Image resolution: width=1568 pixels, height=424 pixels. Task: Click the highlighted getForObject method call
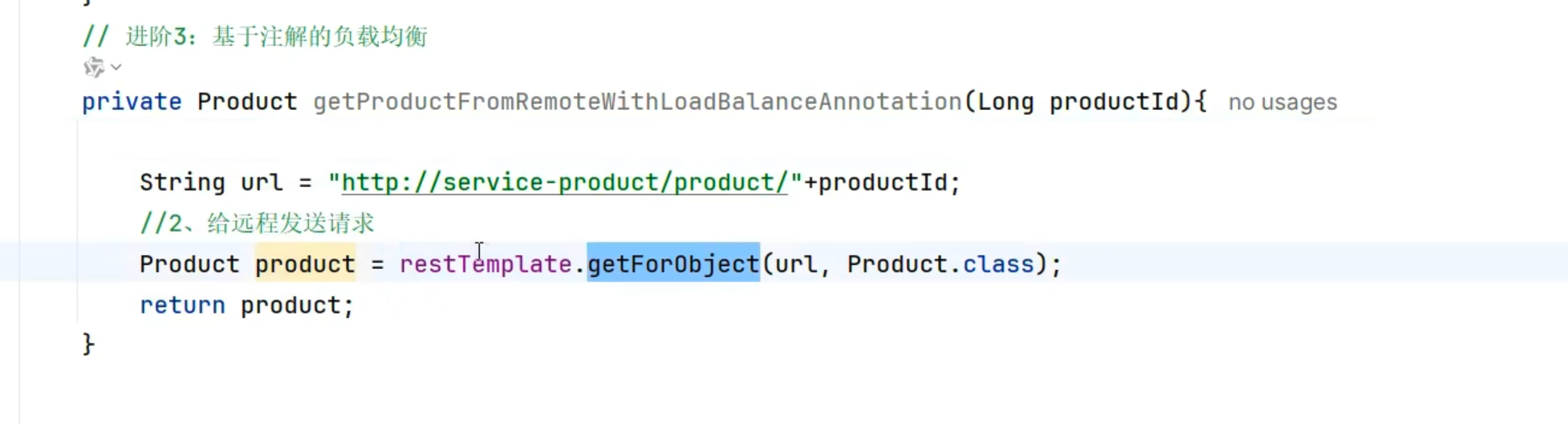tap(672, 264)
